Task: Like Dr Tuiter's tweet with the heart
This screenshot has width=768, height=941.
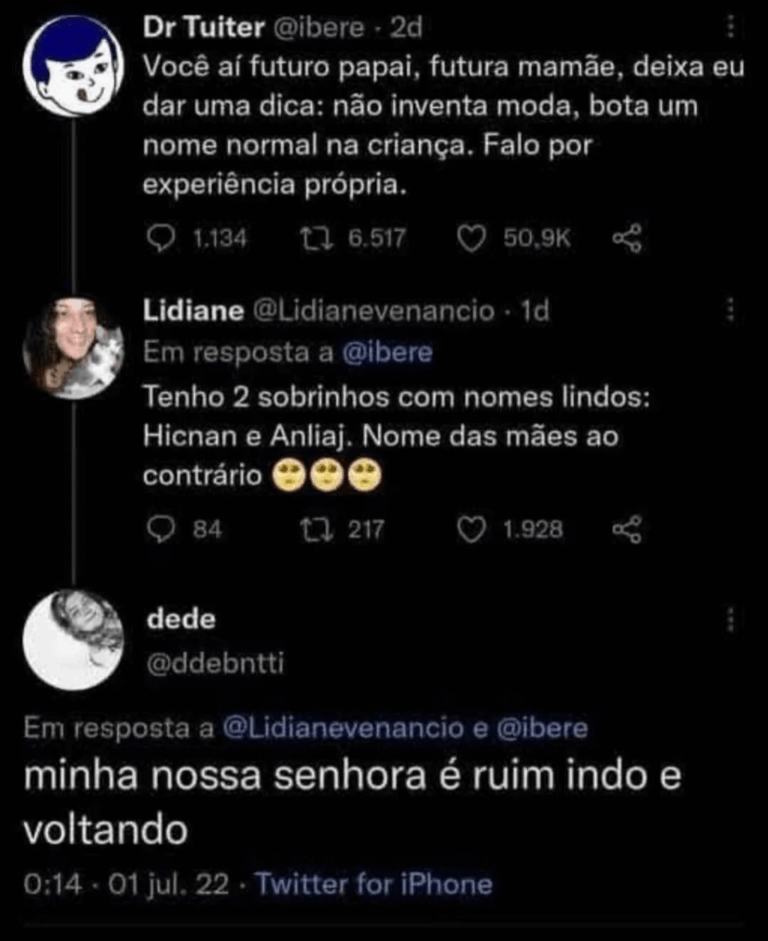Action: click(472, 238)
